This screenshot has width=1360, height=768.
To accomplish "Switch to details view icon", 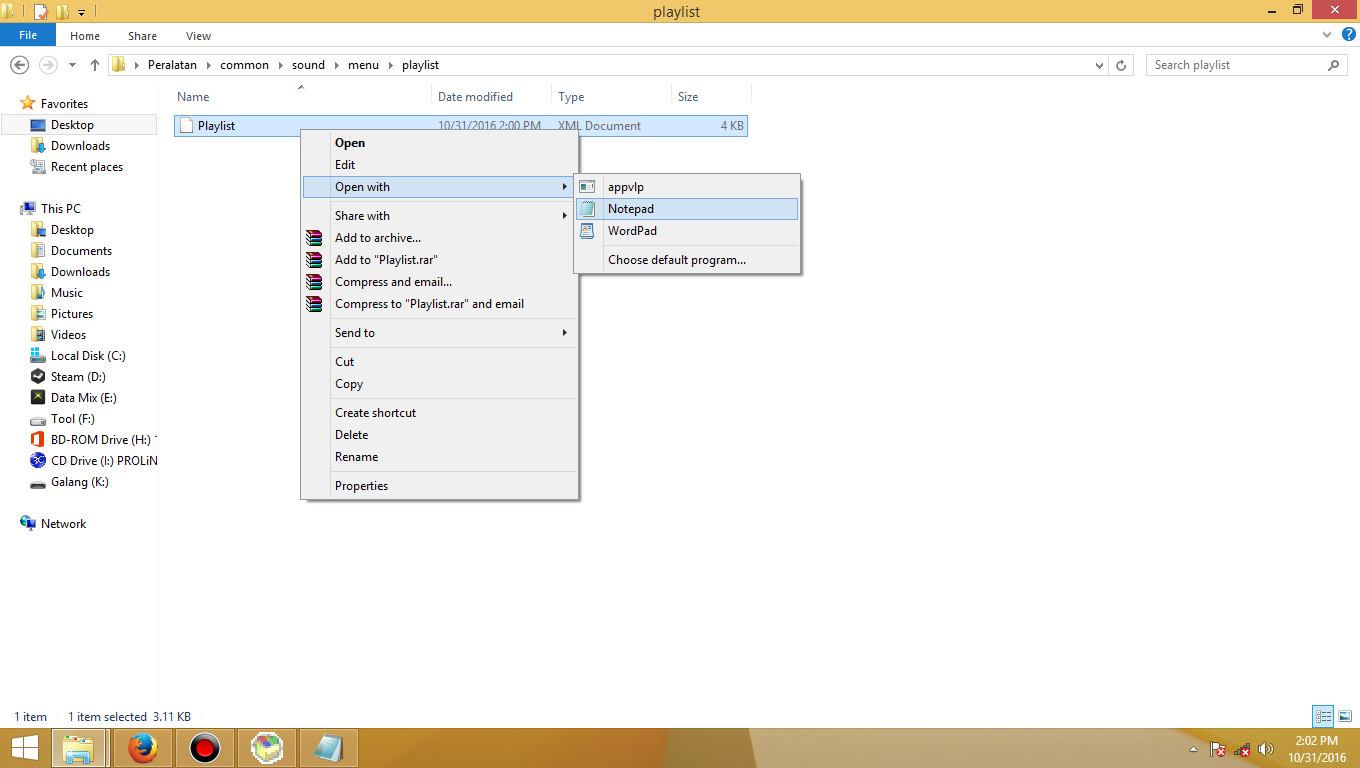I will click(x=1323, y=716).
